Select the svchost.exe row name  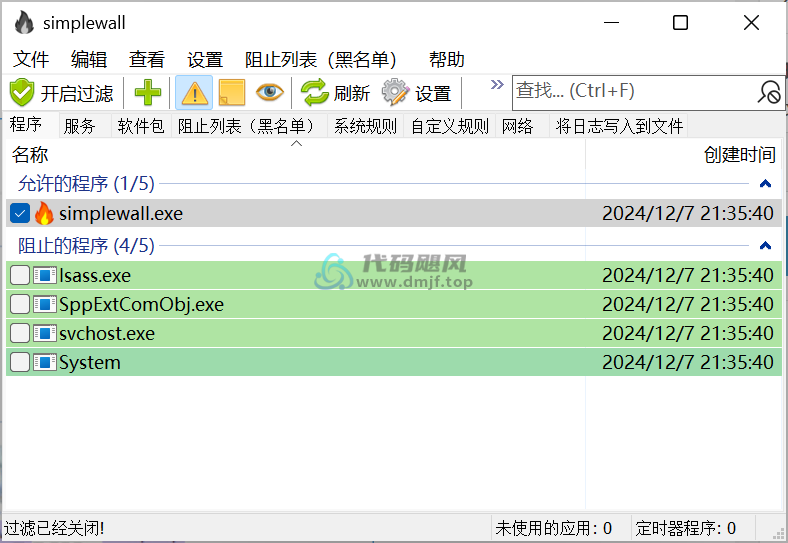(x=107, y=334)
